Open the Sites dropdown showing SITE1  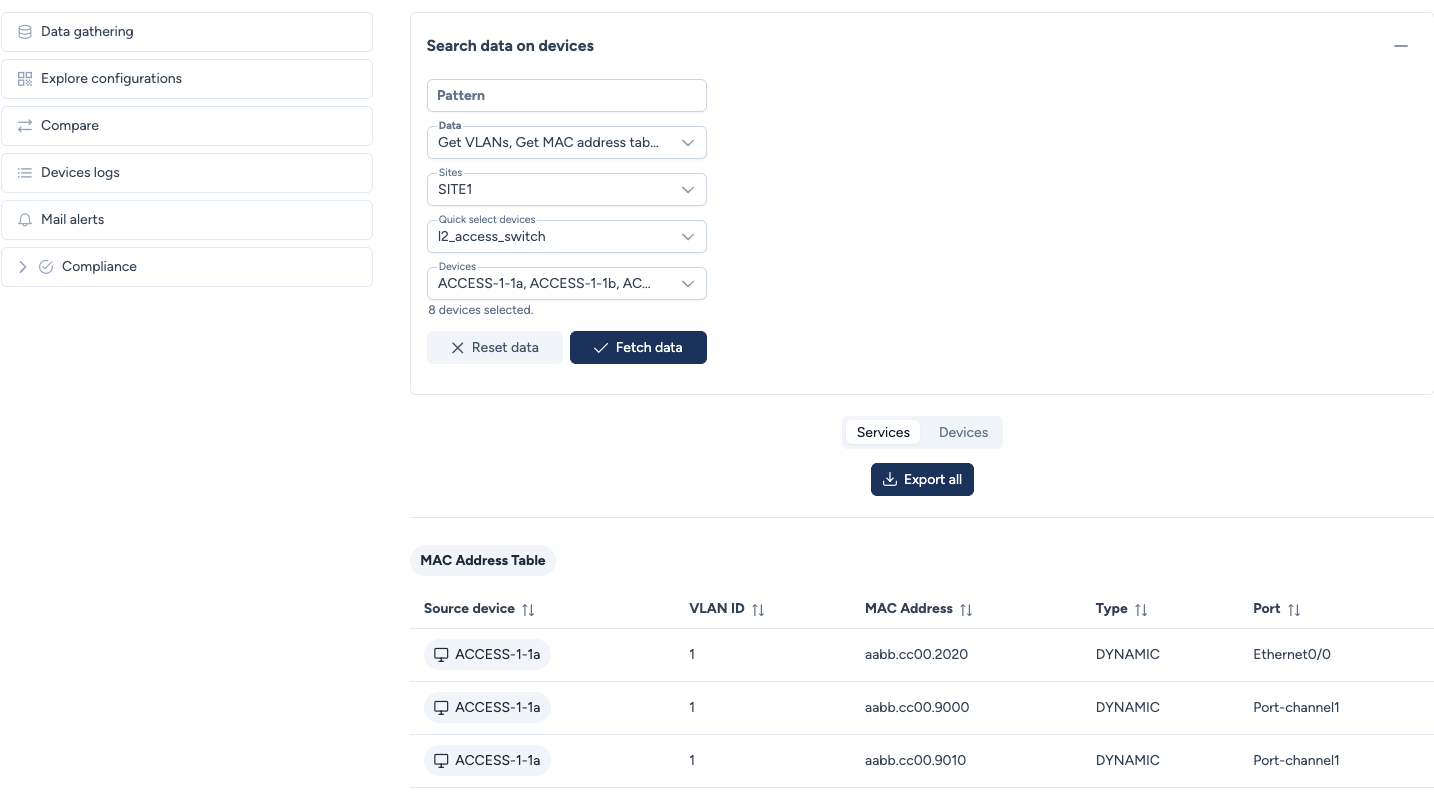point(566,190)
